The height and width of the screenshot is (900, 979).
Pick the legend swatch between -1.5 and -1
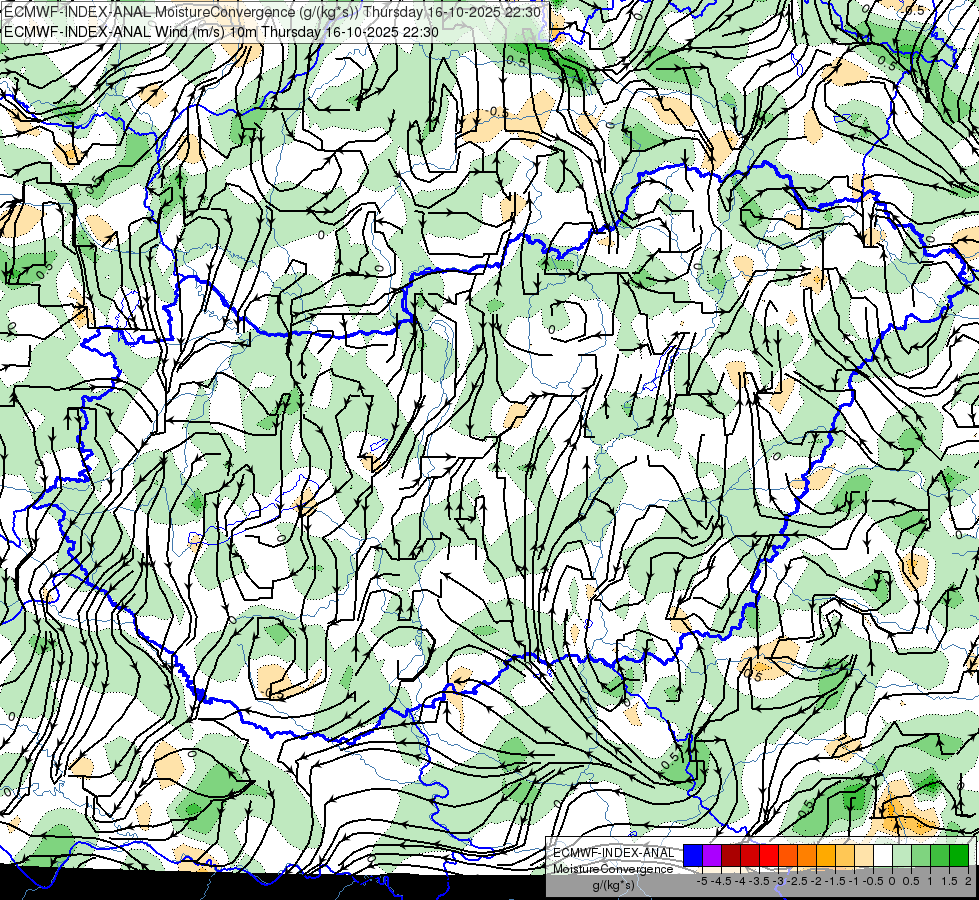click(845, 855)
